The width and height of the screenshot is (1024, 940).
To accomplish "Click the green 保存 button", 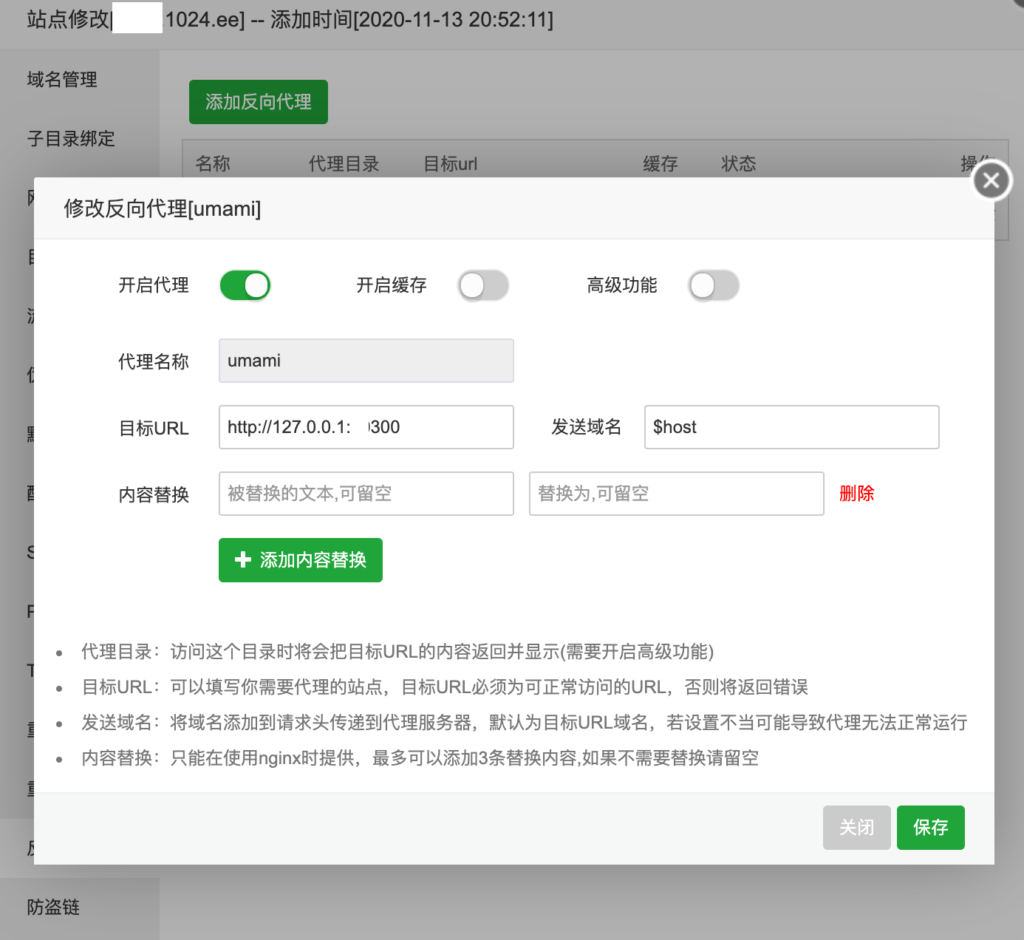I will tap(931, 828).
